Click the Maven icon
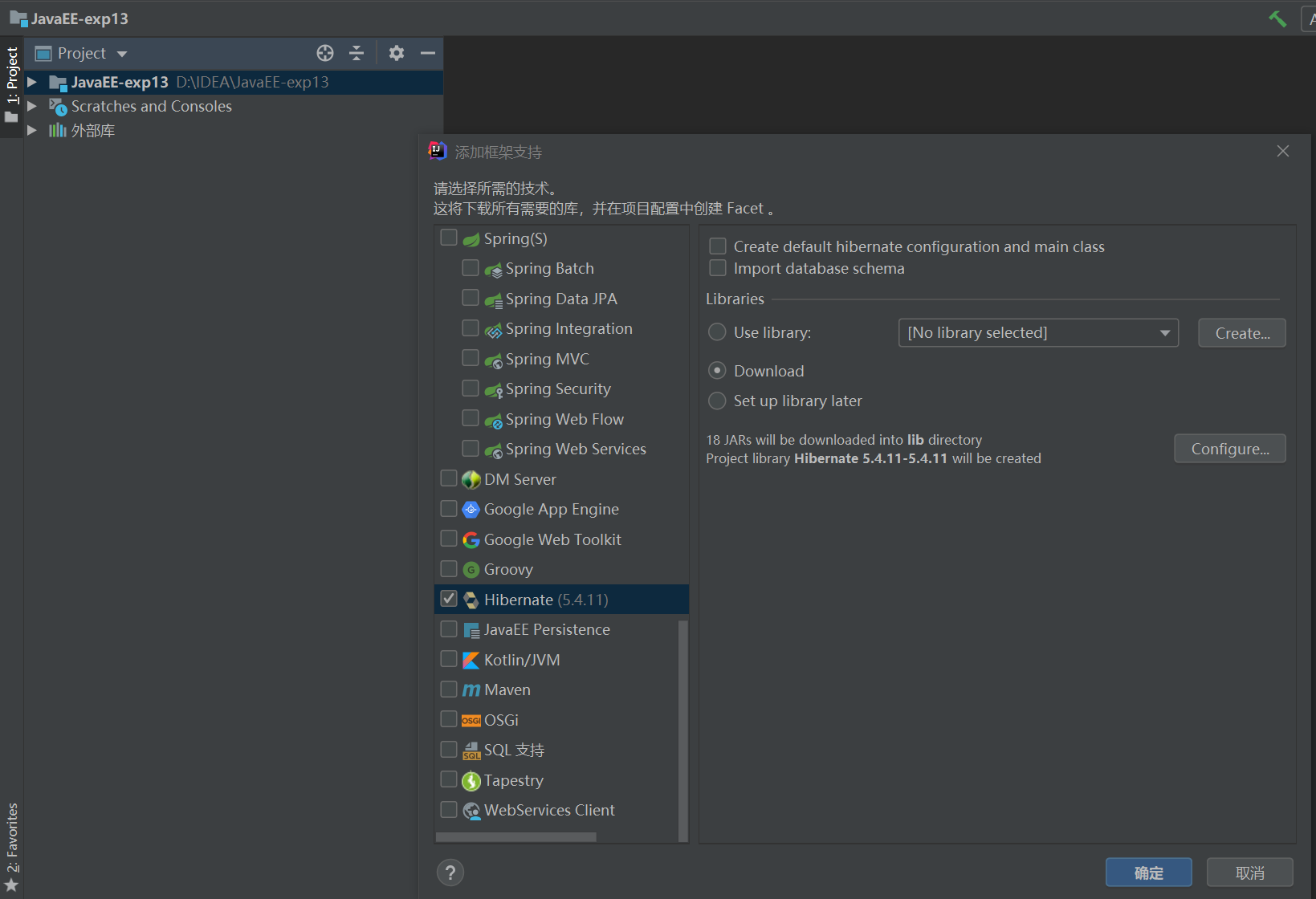This screenshot has height=899, width=1316. click(x=471, y=690)
